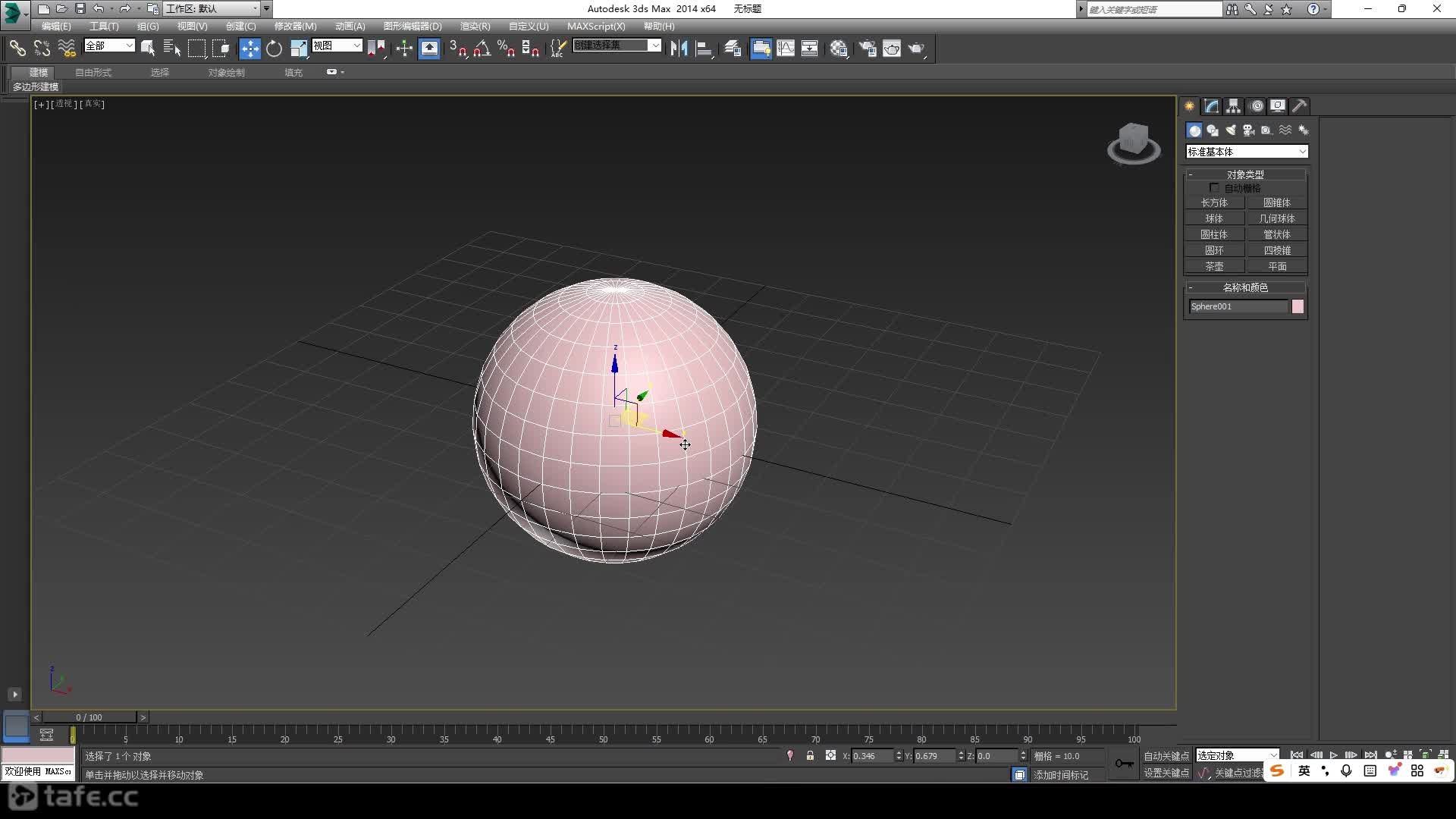This screenshot has height=819, width=1456.
Task: Collapse the 对象类型 rollout
Action: pos(1245,174)
